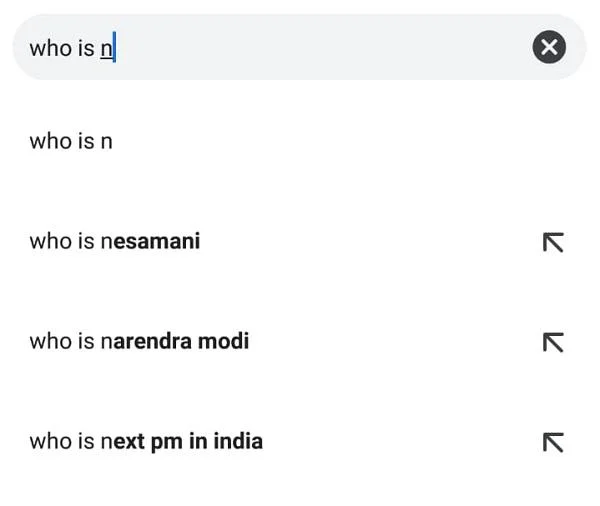This screenshot has width=600, height=506.
Task: Click the dark circular clear button
Action: [x=549, y=47]
